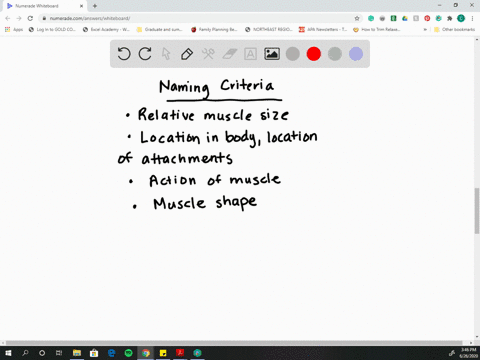Pick the lavender color swatch
The height and width of the screenshot is (360, 480).
(x=356, y=54)
